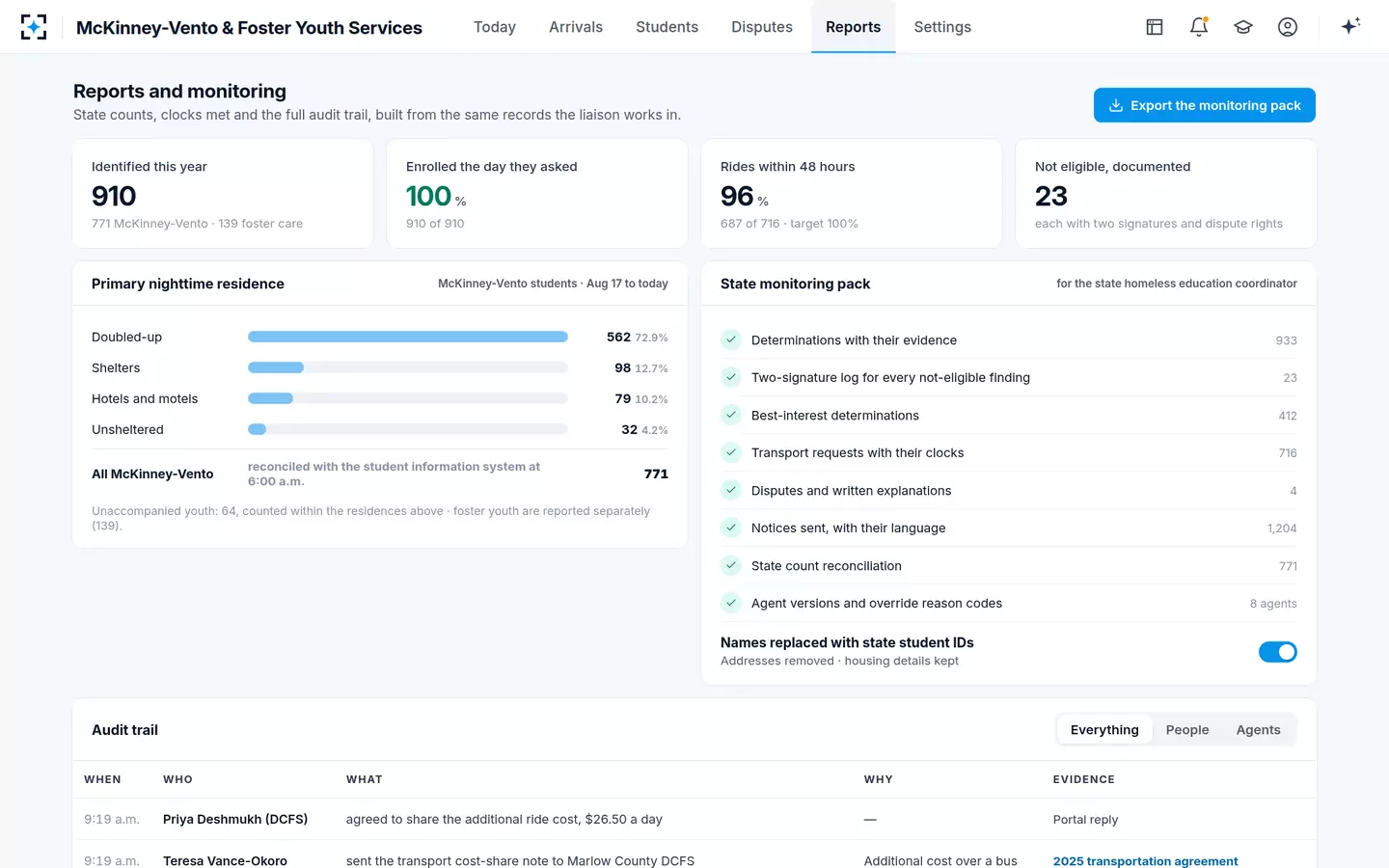This screenshot has height=868, width=1389.
Task: Open the Enrolled the day they asked card
Action: click(x=537, y=194)
